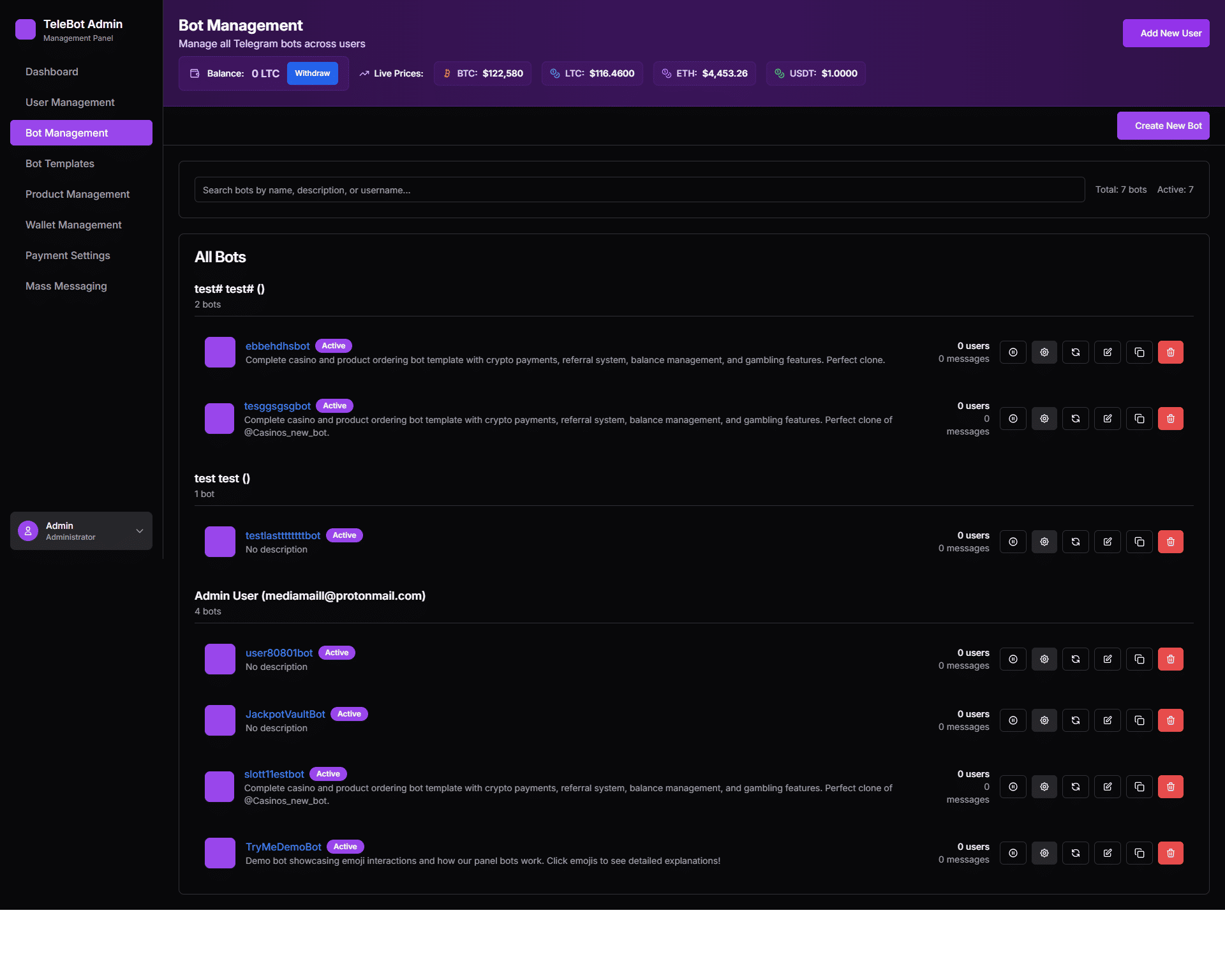Viewport: 1225px width, 980px height.
Task: Clone the ebbehdhsbot bot
Action: point(1139,352)
